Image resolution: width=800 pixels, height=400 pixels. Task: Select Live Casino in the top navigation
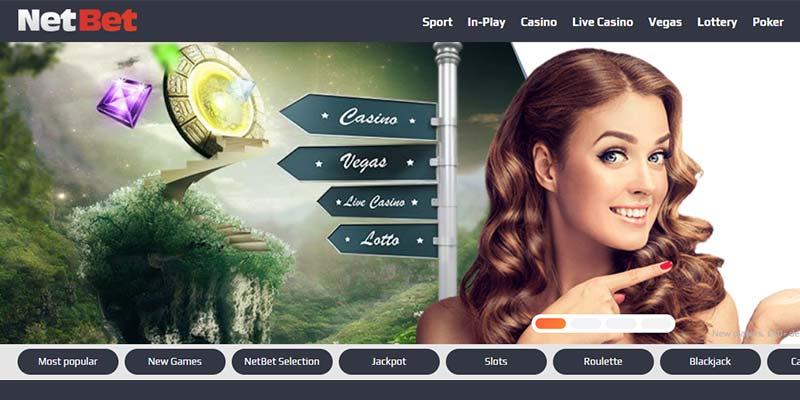603,22
